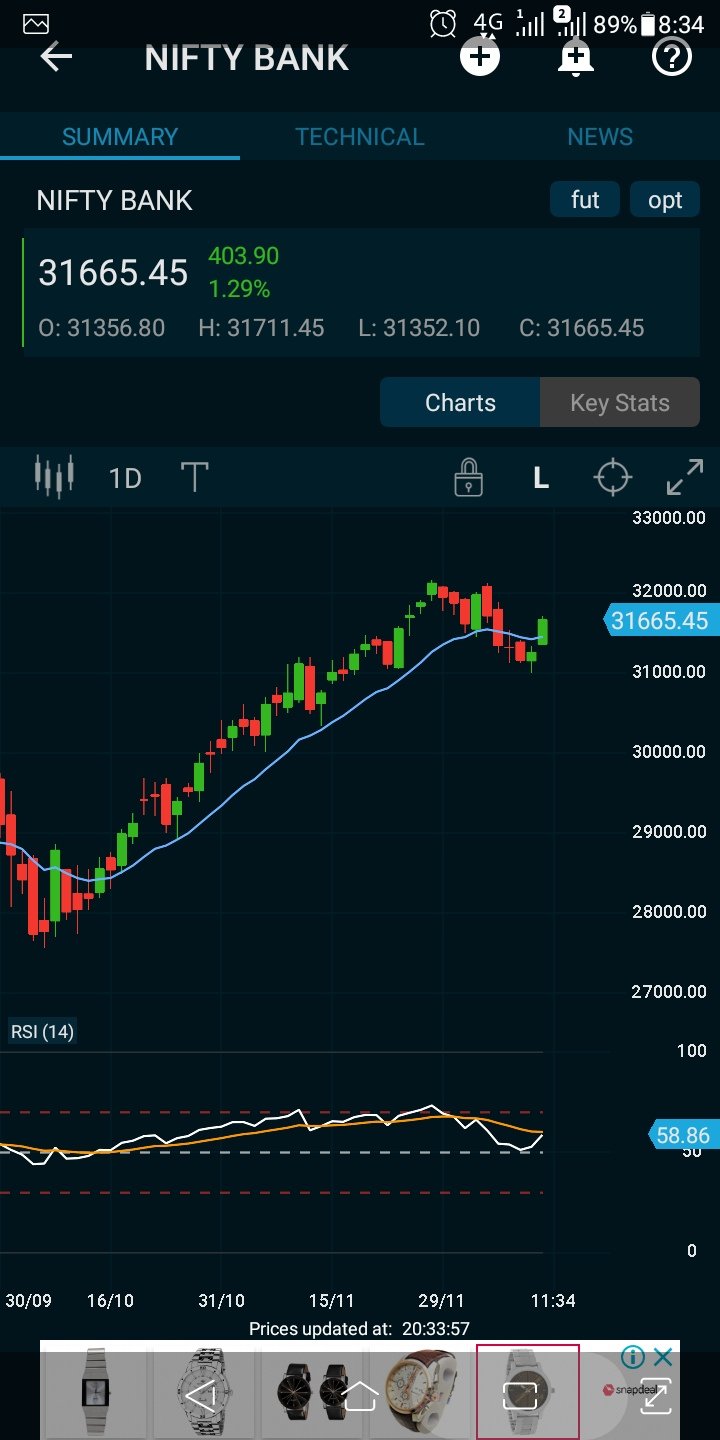Tap the fut futures button

(x=585, y=200)
